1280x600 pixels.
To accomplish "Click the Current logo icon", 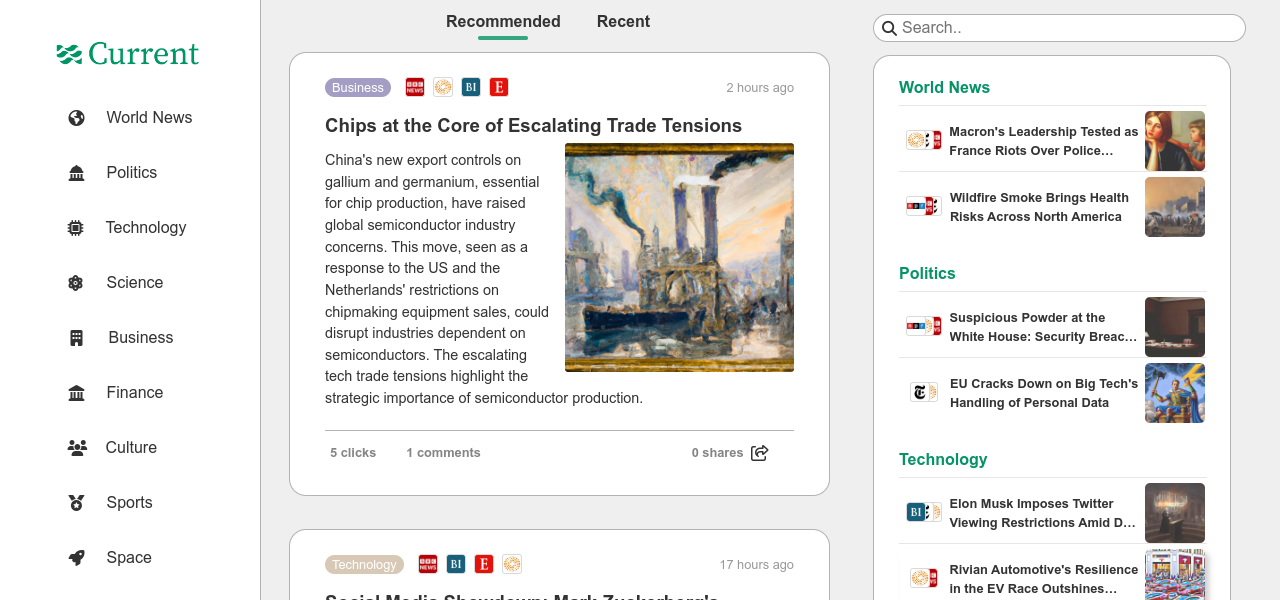I will point(69,54).
